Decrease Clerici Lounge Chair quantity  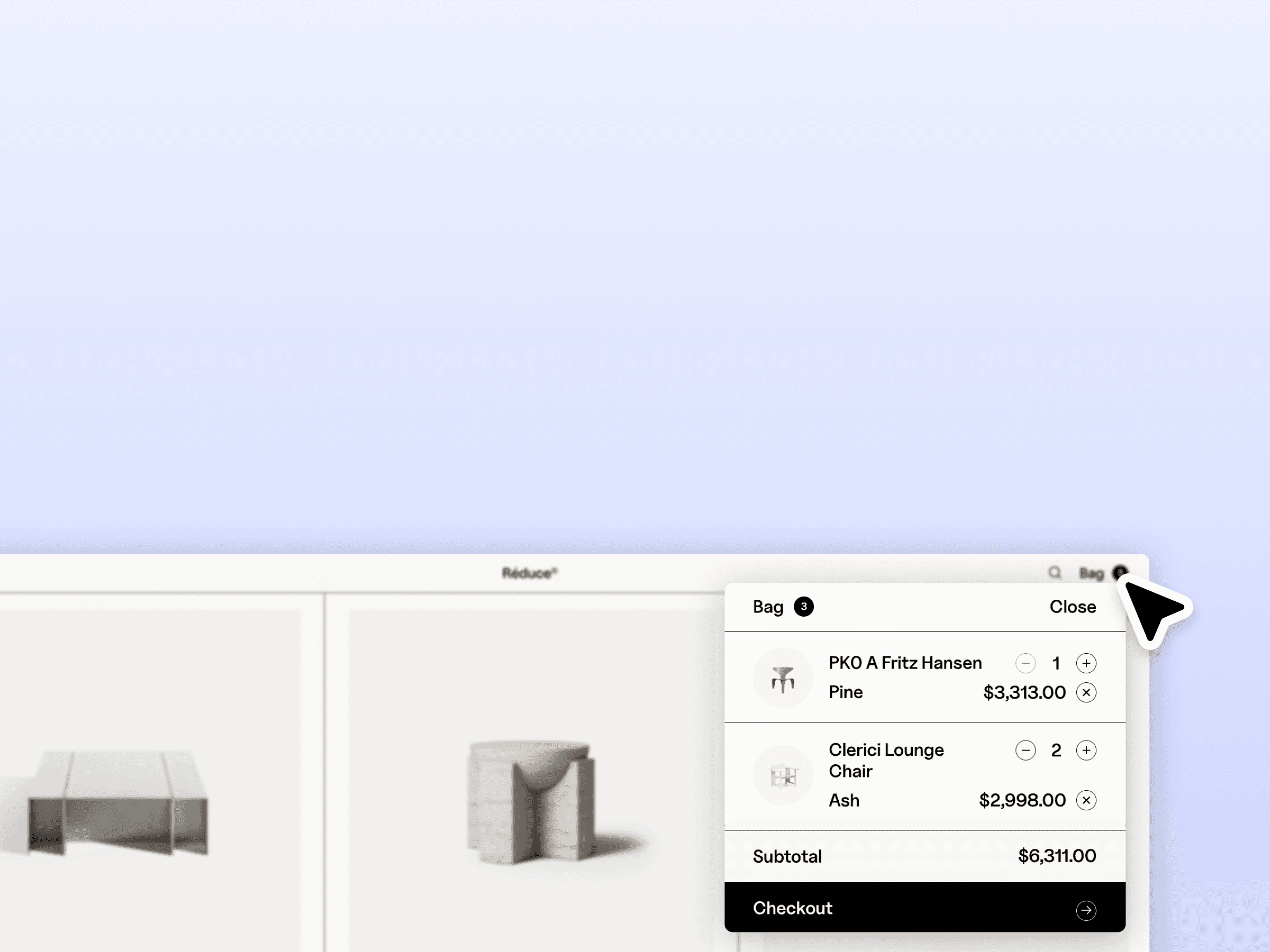1026,750
